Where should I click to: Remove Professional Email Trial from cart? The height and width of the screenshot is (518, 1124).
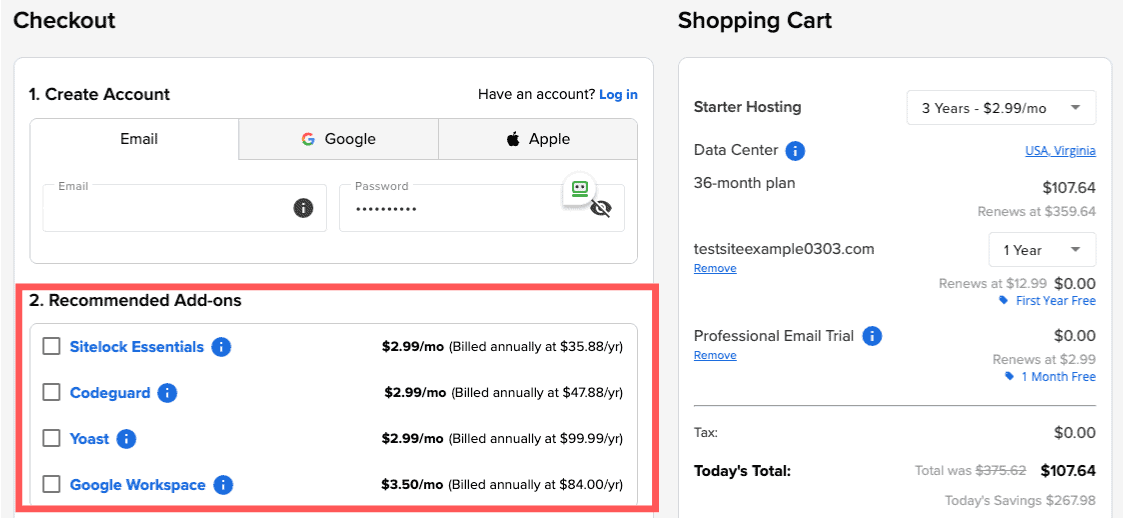[715, 356]
